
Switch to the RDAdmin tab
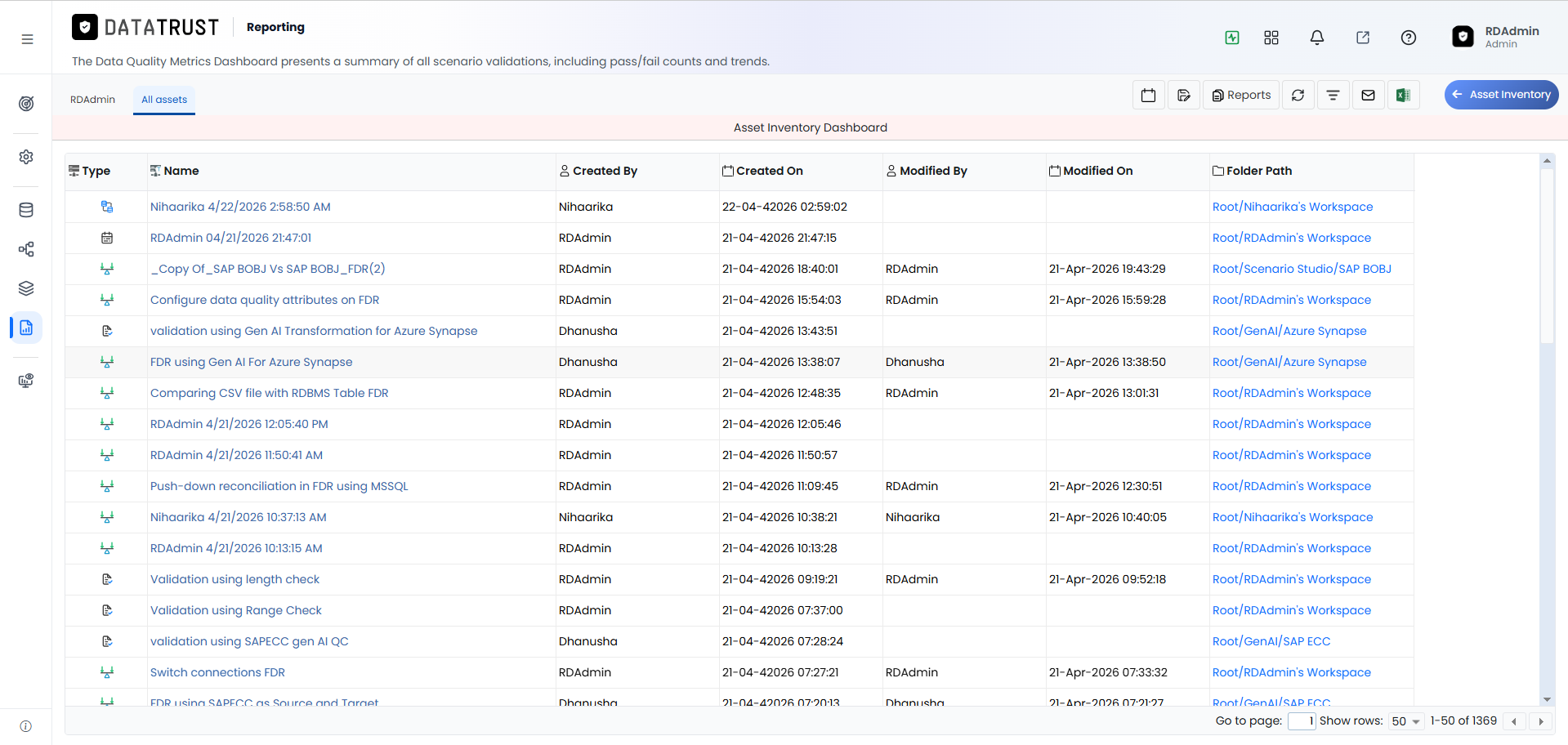[92, 100]
